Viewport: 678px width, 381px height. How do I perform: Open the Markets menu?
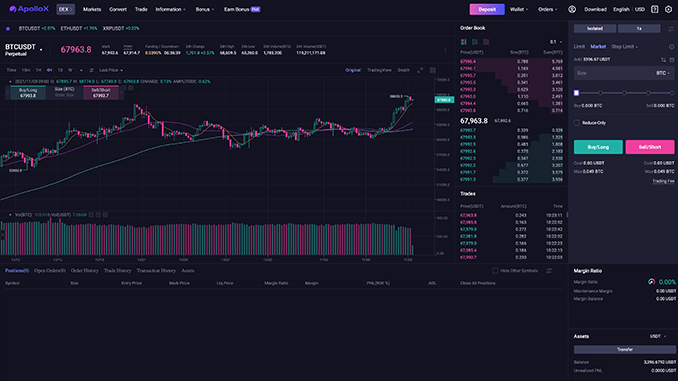(x=92, y=9)
